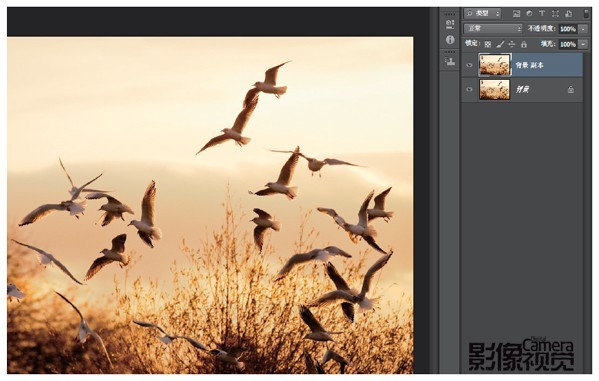Open the 正常 blend mode dropdown
The image size is (599, 381).
(493, 29)
